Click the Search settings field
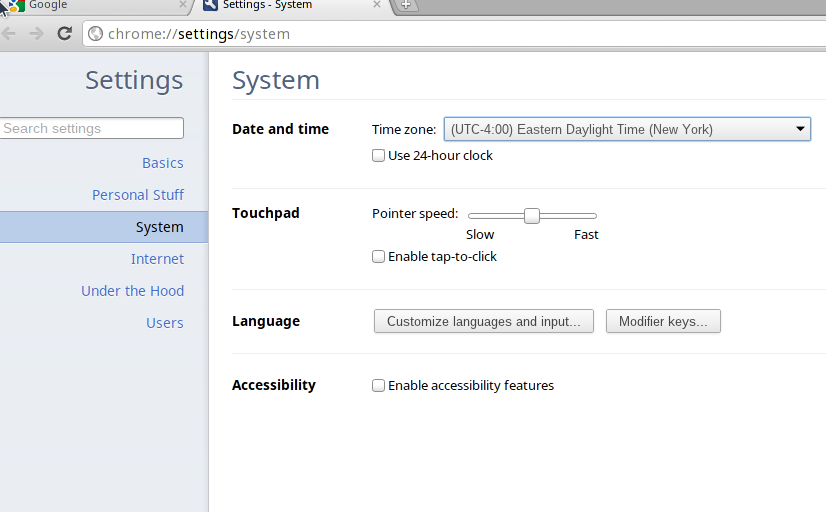This screenshot has height=512, width=826. (92, 128)
